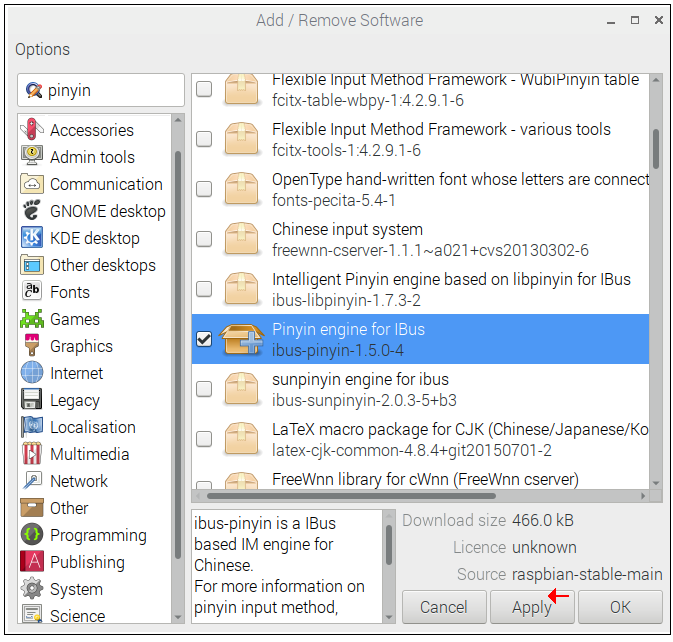The height and width of the screenshot is (642, 673).
Task: Choose the Programming category label
Action: click(x=98, y=536)
